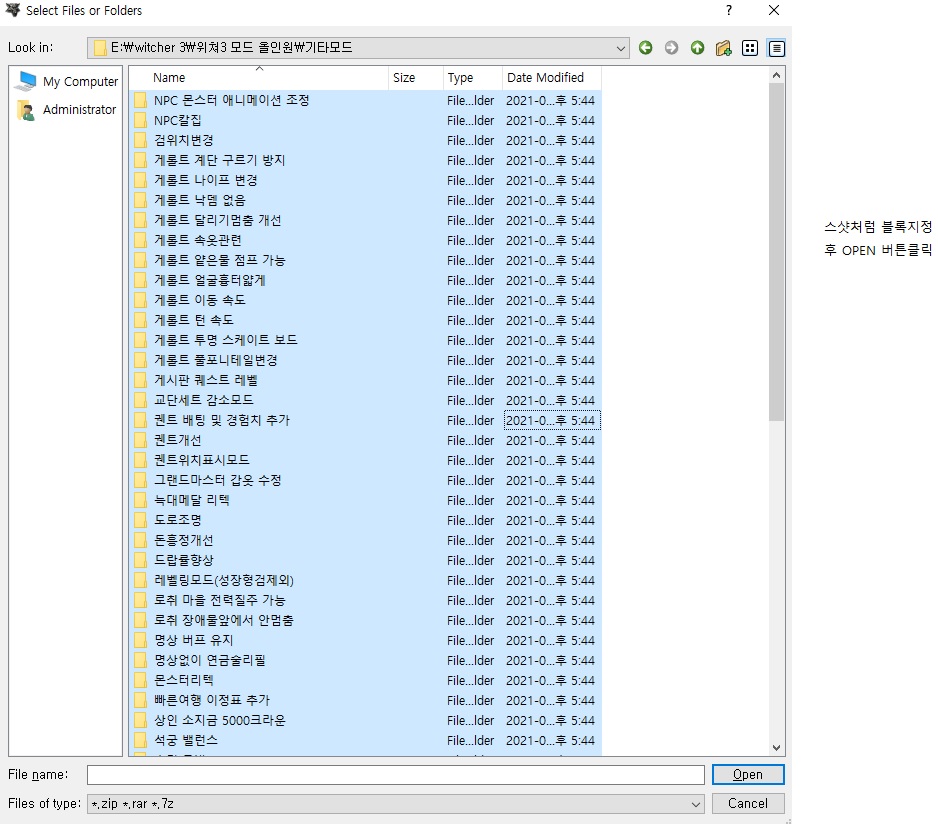Select the '그랜드마스터 갑옷 수정' folder name
The width and height of the screenshot is (938, 826).
coord(218,480)
